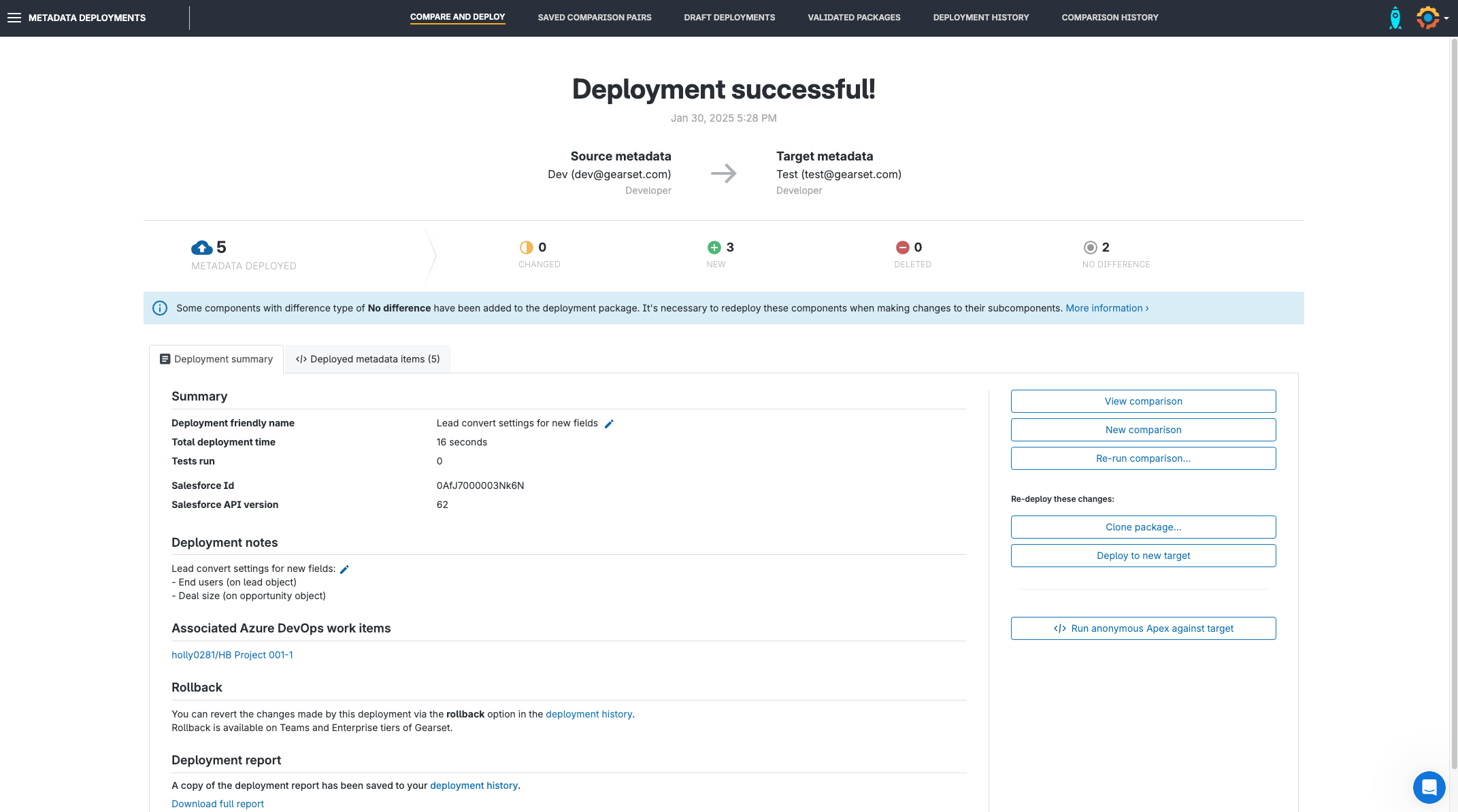Click the metadata deployed cloud icon
Image resolution: width=1458 pixels, height=812 pixels.
tap(201, 248)
